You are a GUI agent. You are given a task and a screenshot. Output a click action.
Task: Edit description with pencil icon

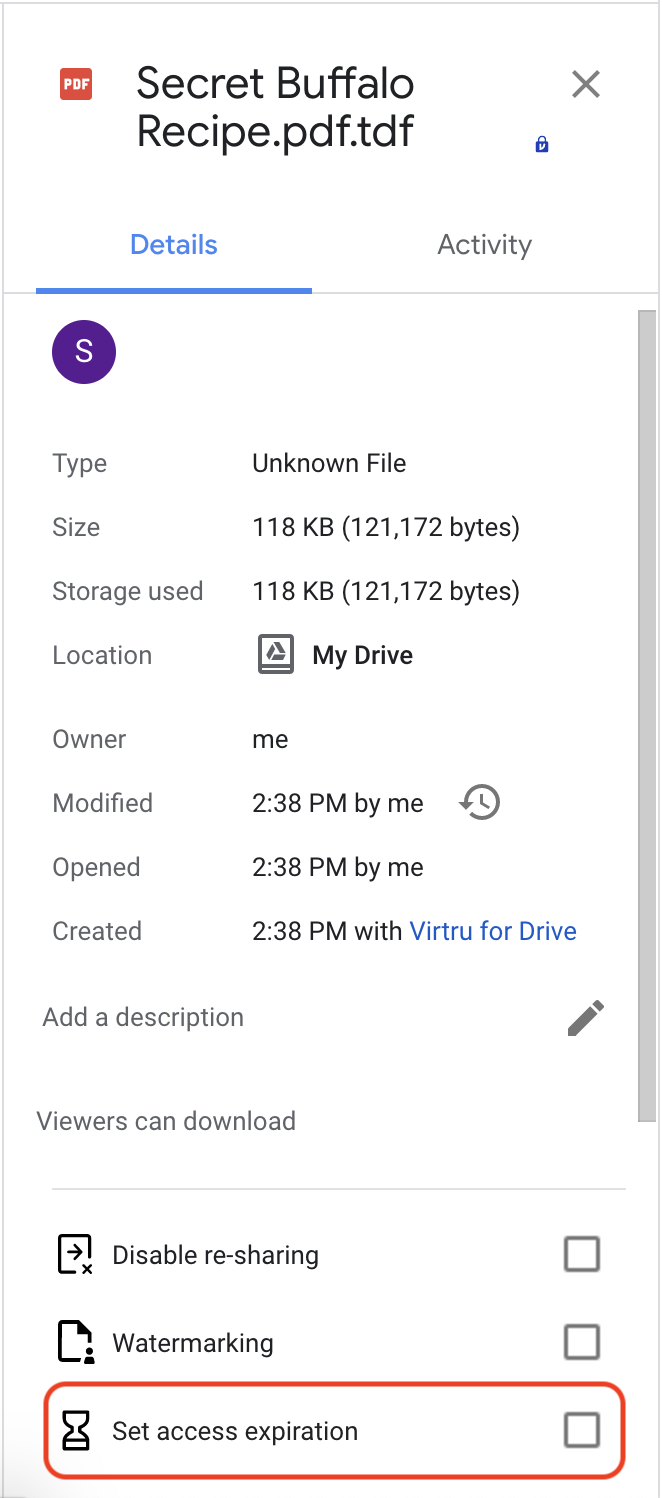click(x=585, y=1018)
